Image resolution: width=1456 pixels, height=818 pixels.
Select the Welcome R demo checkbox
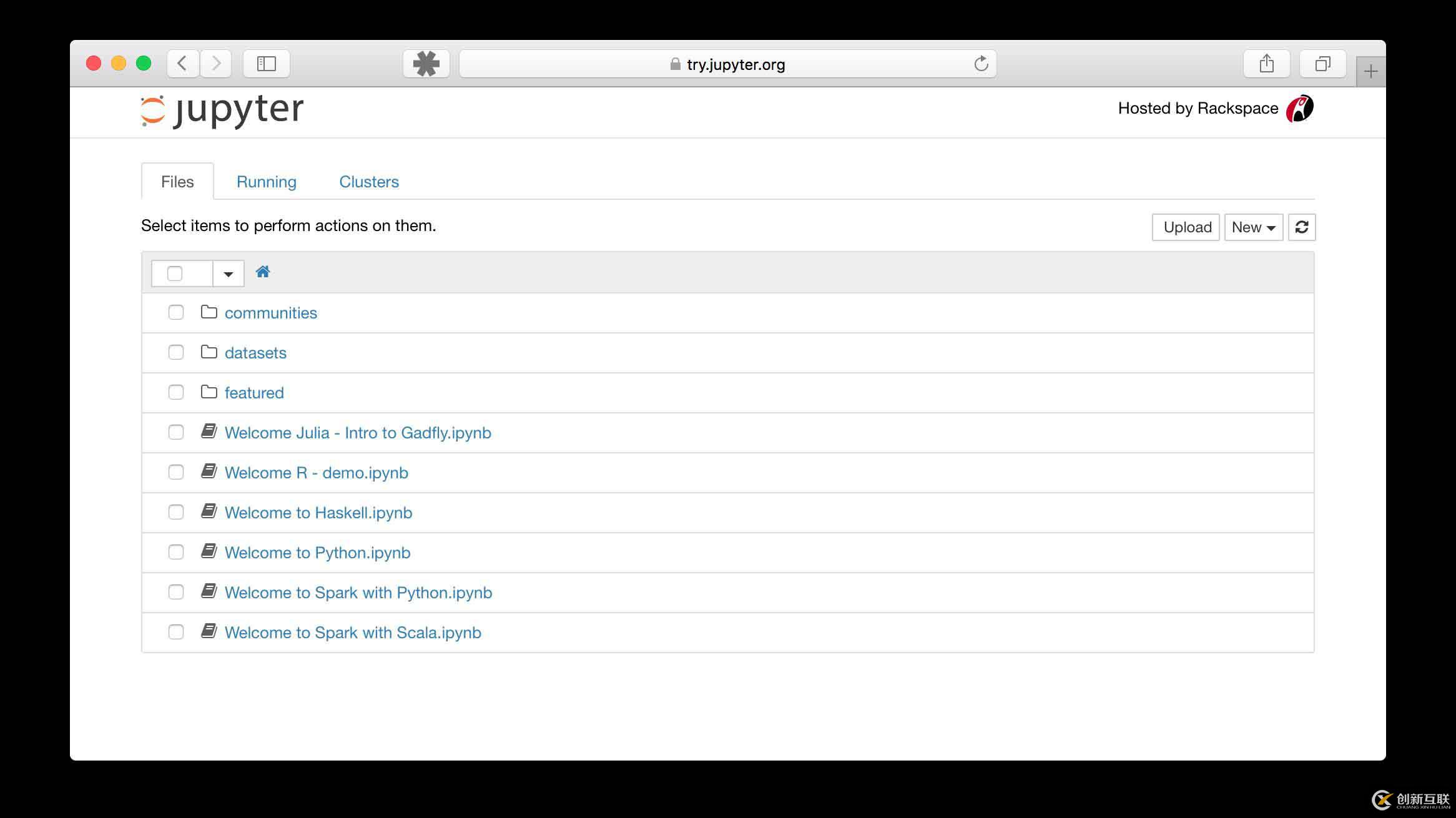[176, 472]
